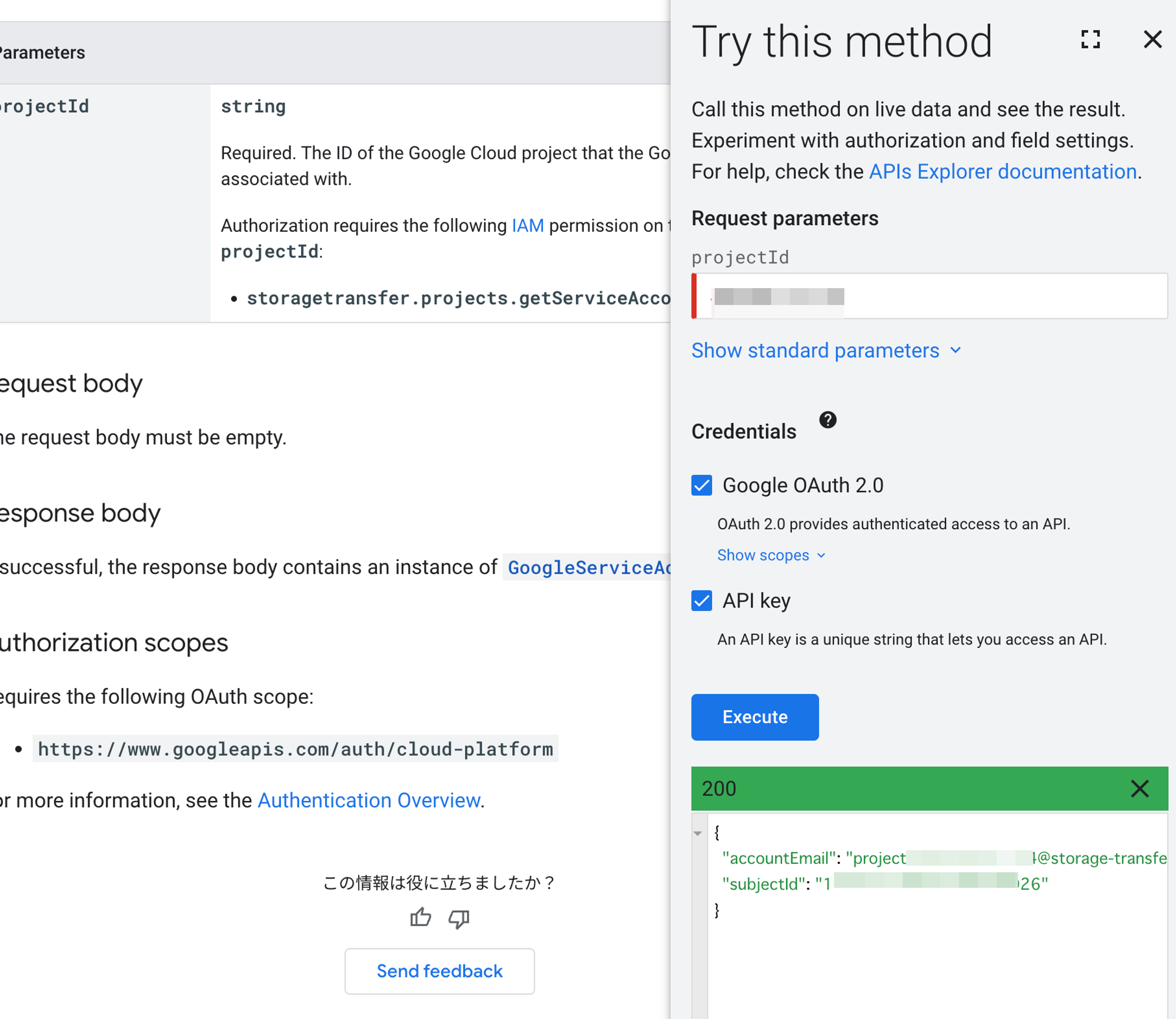Screen dimensions: 1176x1019
Task: Open the APIs Explorer documentation link
Action: point(1002,172)
